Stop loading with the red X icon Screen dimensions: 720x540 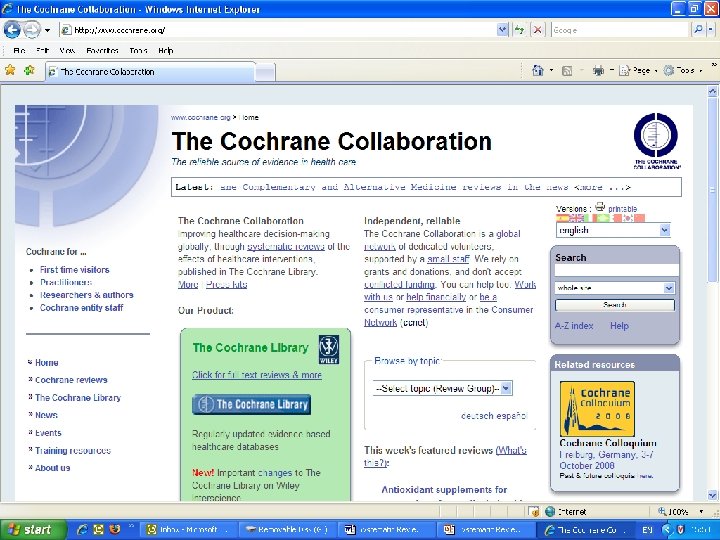pos(537,30)
